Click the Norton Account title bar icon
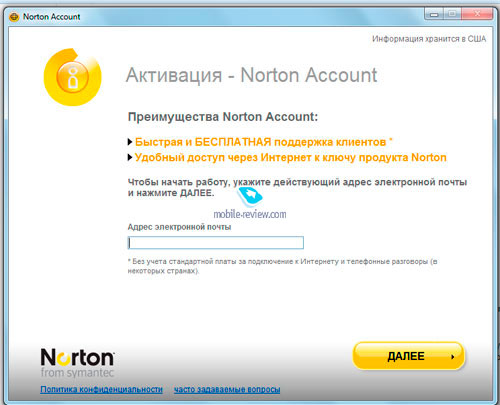Image resolution: width=500 pixels, height=405 pixels. (14, 17)
